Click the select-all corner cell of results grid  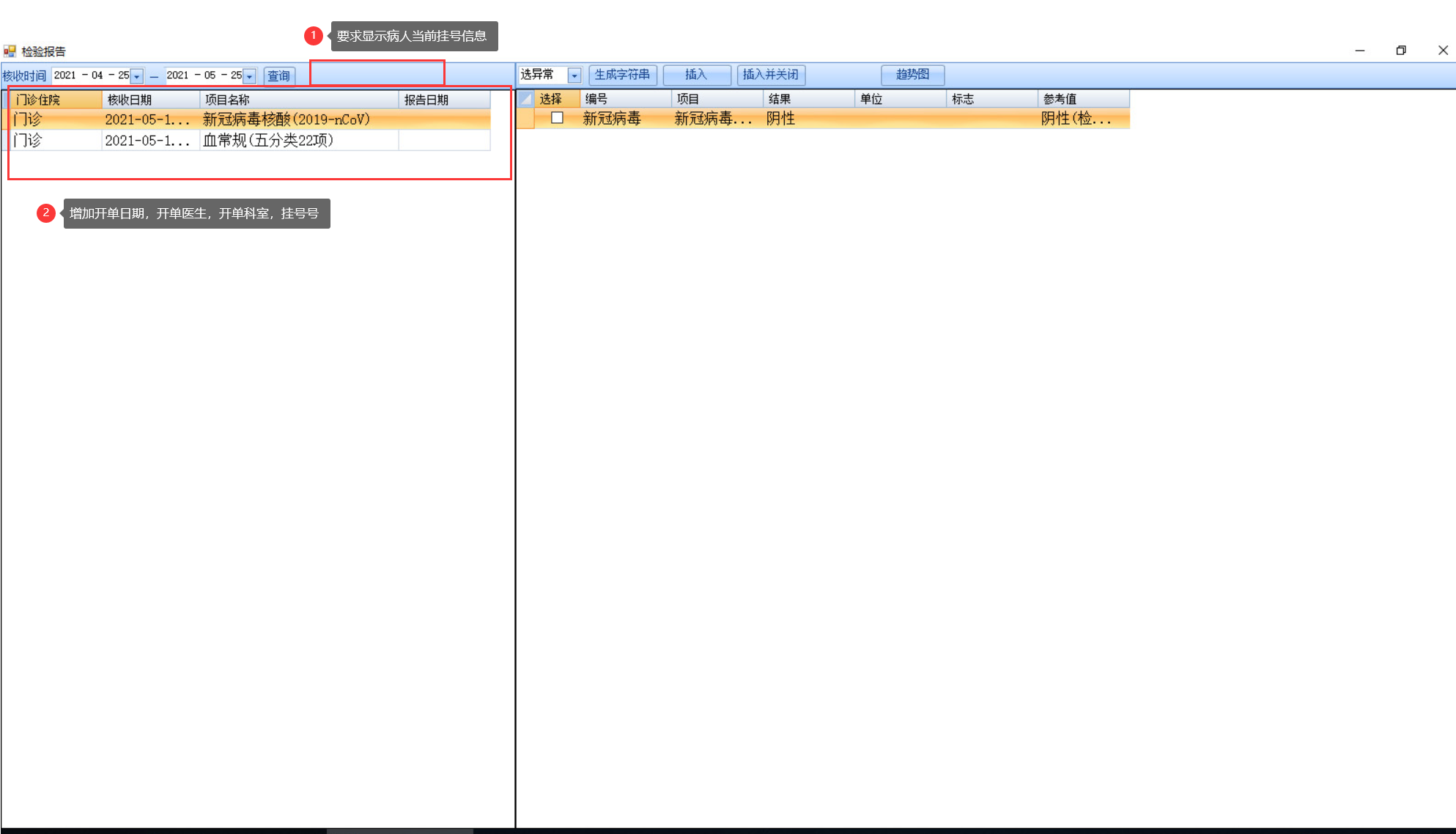pos(525,99)
